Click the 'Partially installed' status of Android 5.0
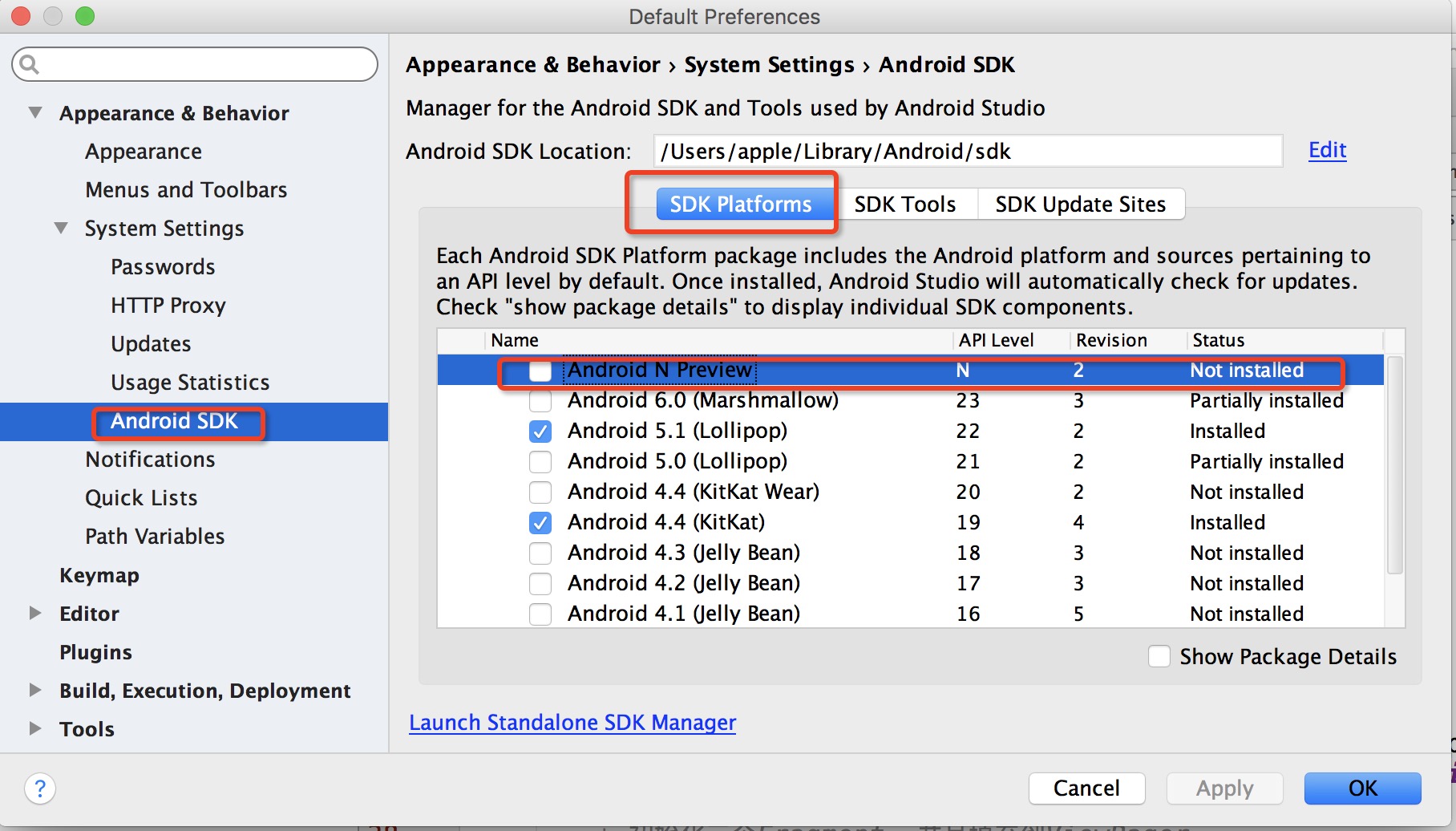The width and height of the screenshot is (1456, 831). click(x=1267, y=461)
